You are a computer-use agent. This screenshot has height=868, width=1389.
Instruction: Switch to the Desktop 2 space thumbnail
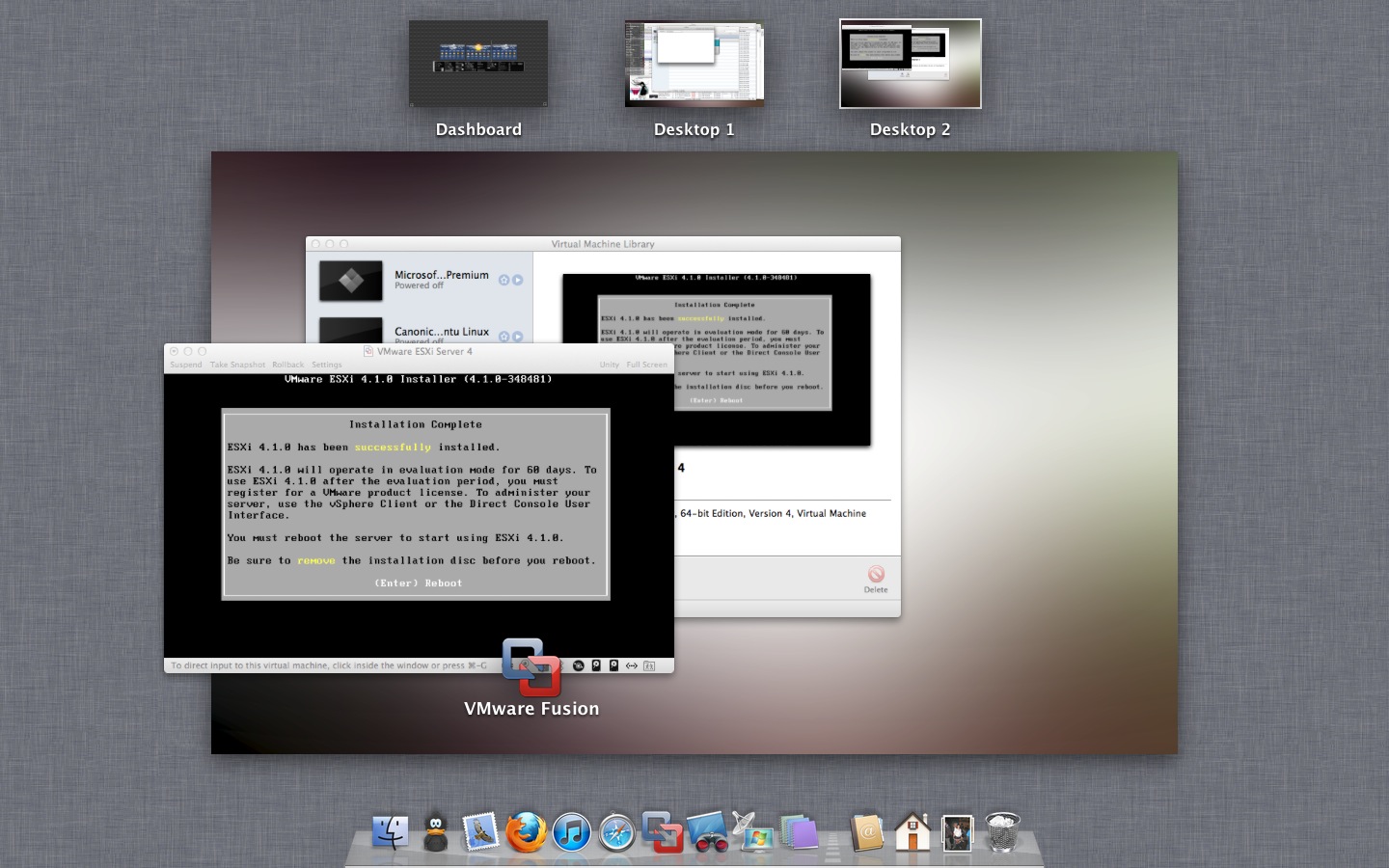(911, 64)
